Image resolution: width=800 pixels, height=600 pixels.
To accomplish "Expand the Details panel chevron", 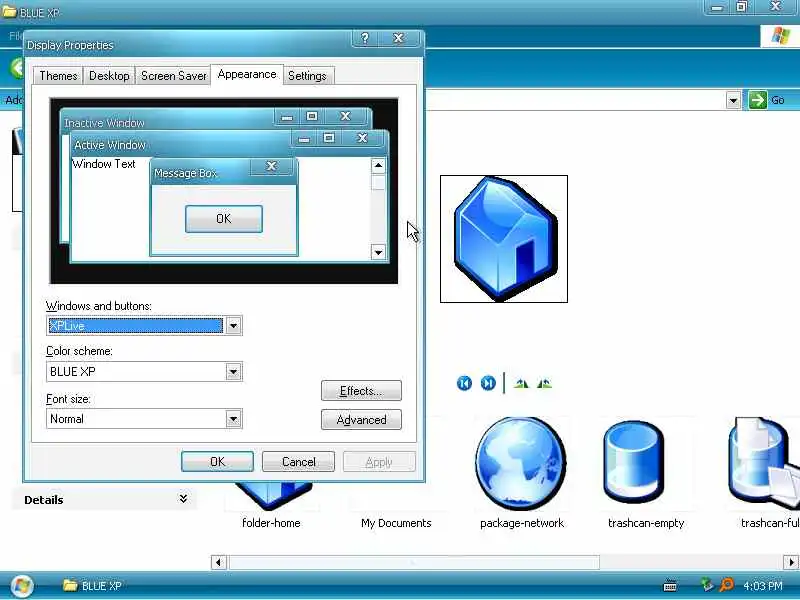I will (x=183, y=498).
